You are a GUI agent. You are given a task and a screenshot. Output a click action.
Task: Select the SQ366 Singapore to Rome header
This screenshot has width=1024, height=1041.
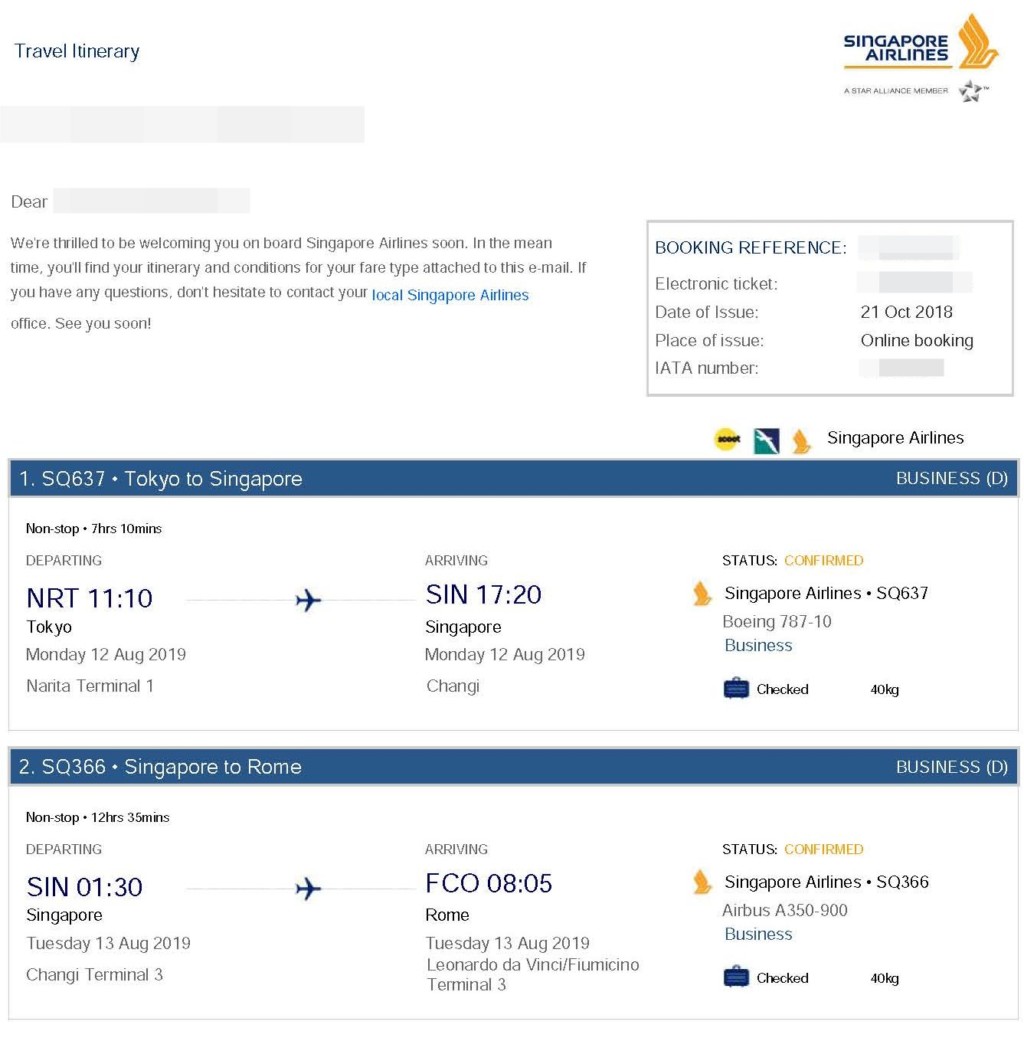[x=161, y=767]
